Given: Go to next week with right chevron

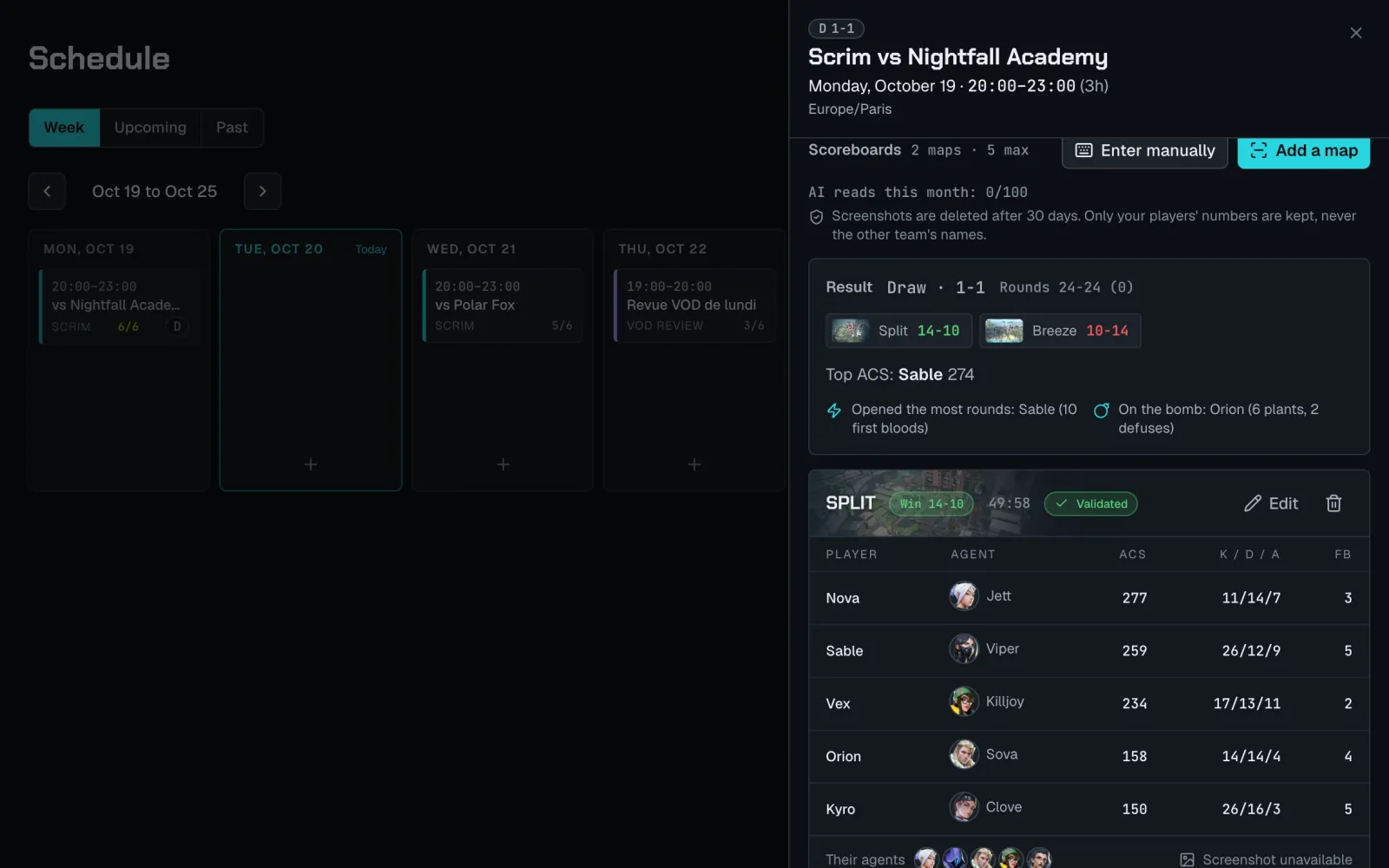Looking at the screenshot, I should click(x=262, y=191).
